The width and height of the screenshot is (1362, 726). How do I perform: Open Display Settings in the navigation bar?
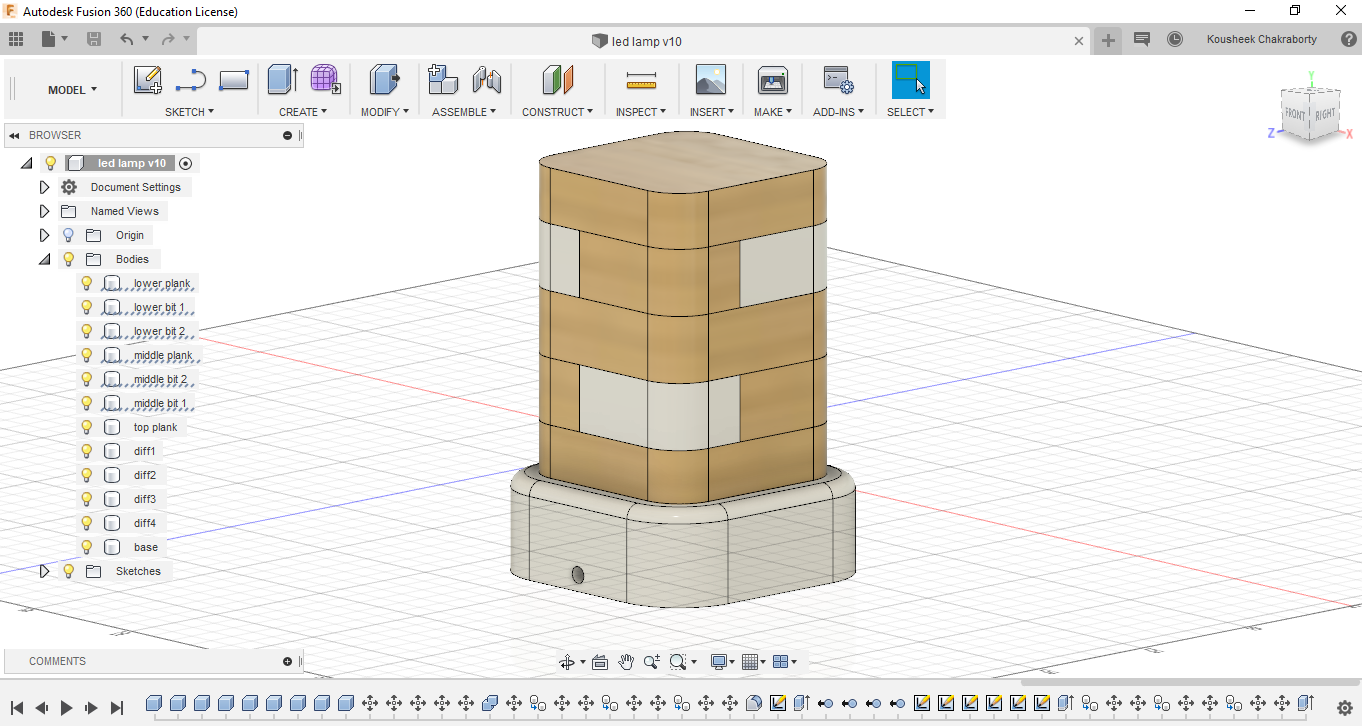718,661
